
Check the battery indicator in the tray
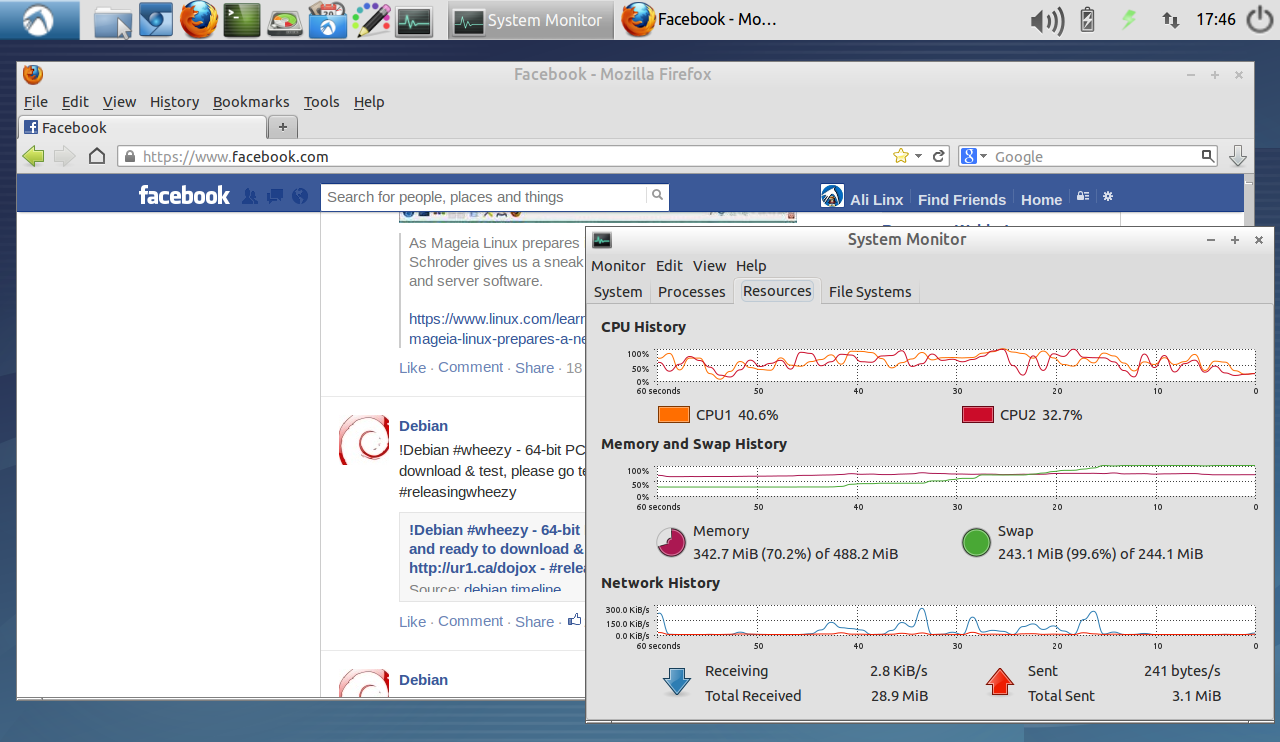[x=1088, y=20]
